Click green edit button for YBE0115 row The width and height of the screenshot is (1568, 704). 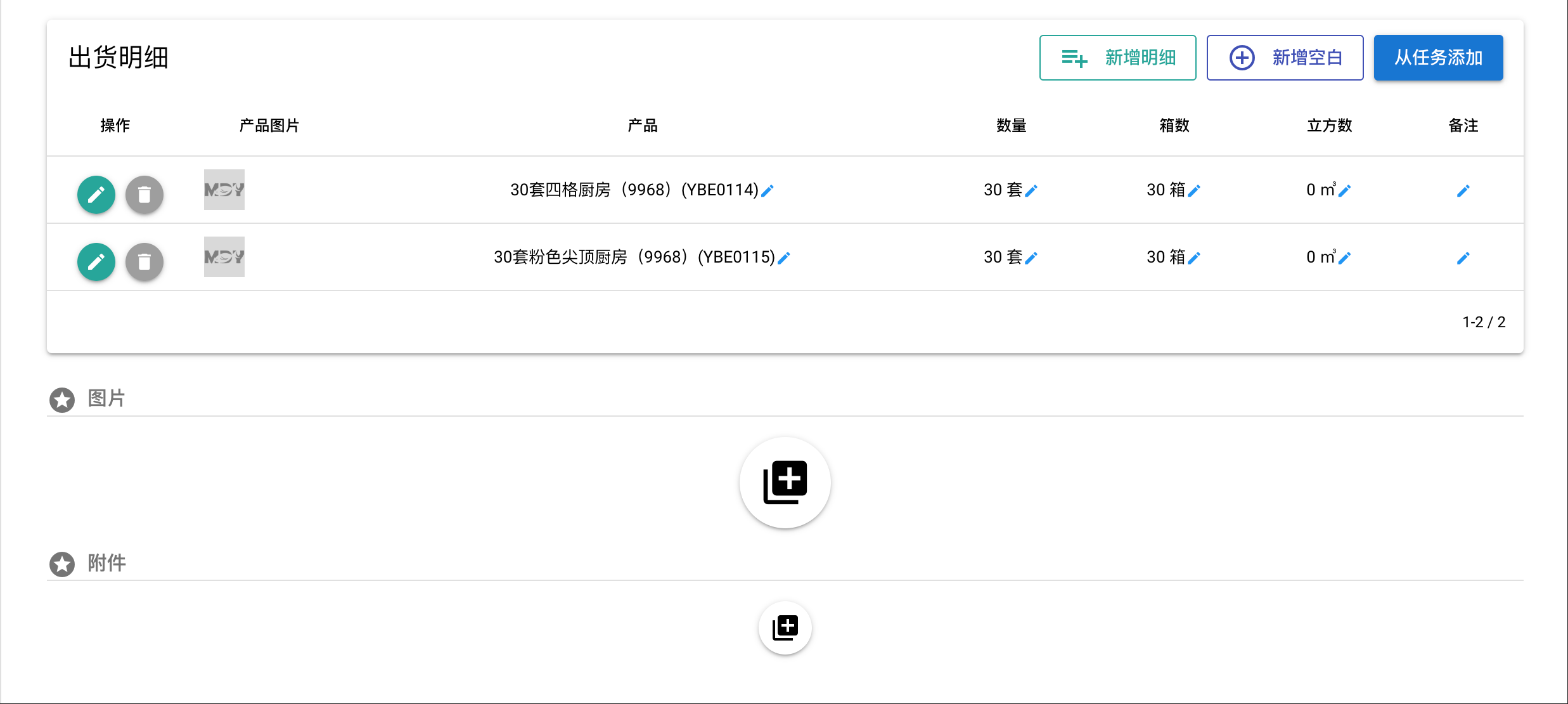tap(96, 261)
